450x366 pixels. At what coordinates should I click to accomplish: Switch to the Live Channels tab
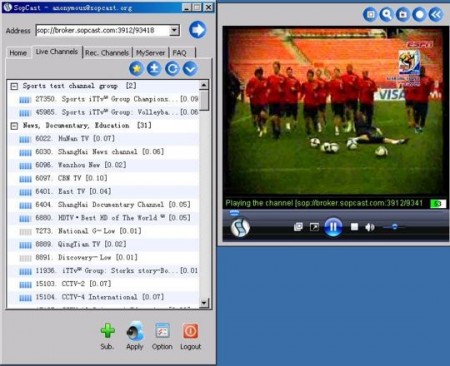point(57,52)
